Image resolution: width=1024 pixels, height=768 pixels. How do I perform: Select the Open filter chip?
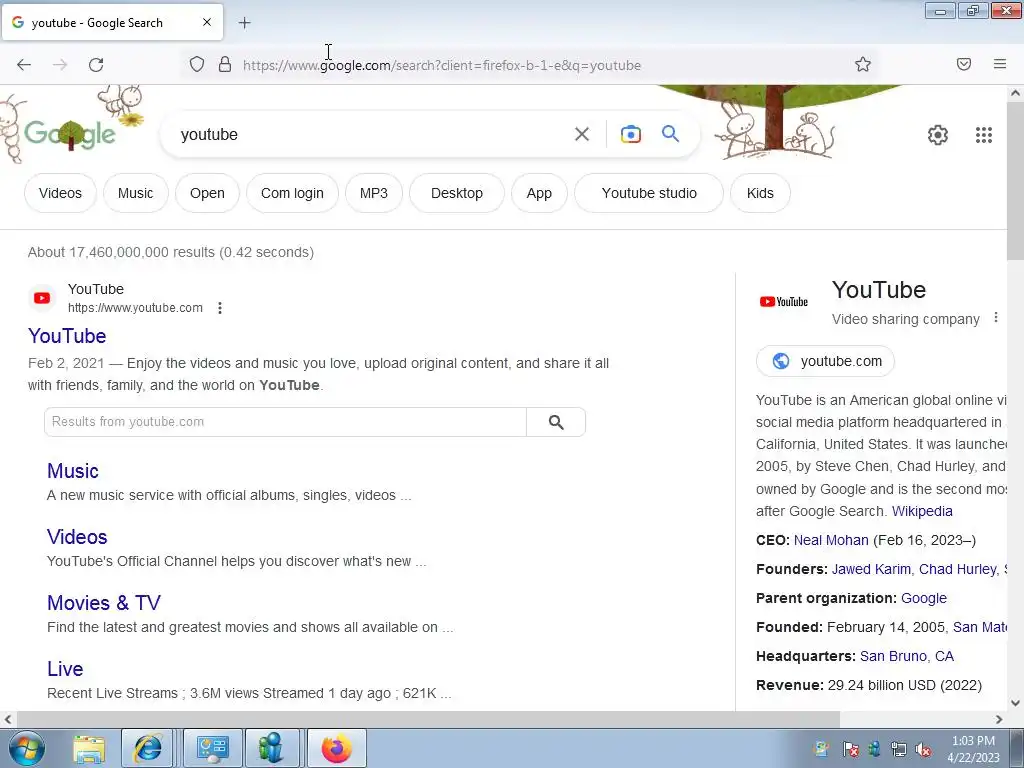point(207,193)
